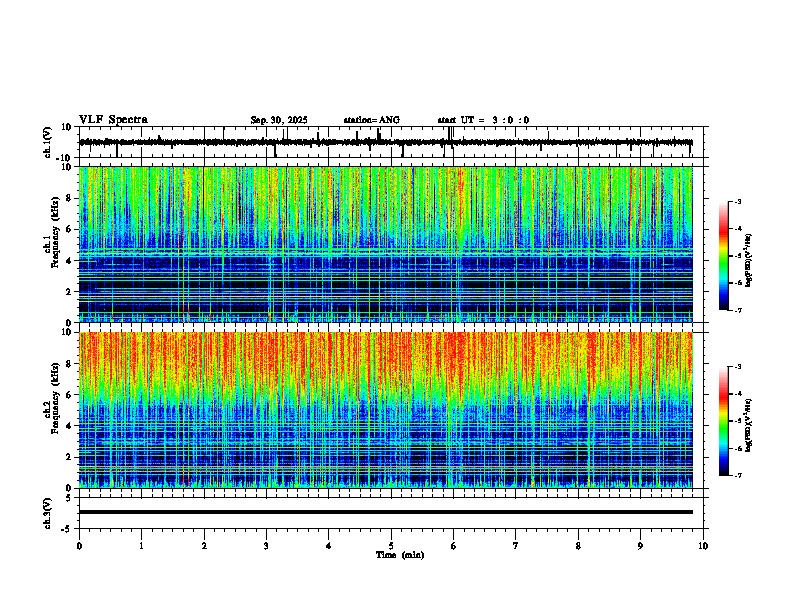
Task: Click the "2" kHz tick on ch.1 spectrogram axis
Action: pos(69,292)
